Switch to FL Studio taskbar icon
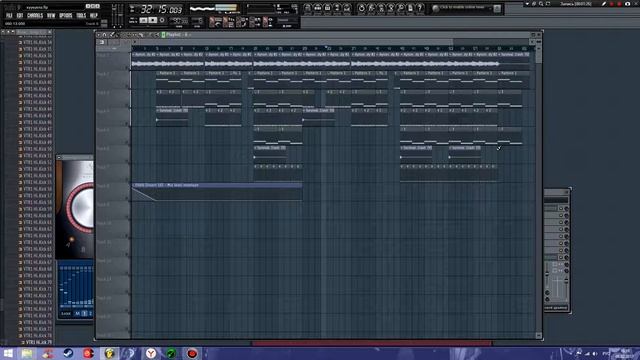Image resolution: width=640 pixels, height=360 pixels. coord(109,353)
